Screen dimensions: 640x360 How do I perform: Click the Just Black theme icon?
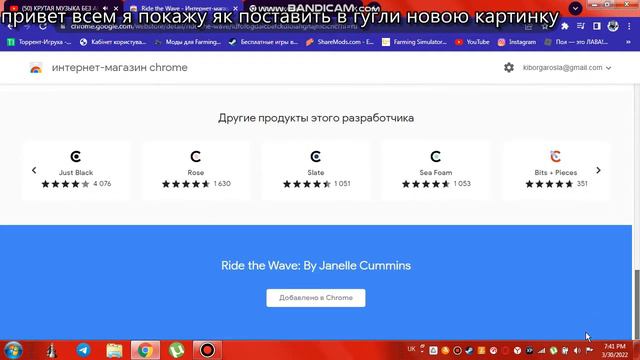click(76, 156)
